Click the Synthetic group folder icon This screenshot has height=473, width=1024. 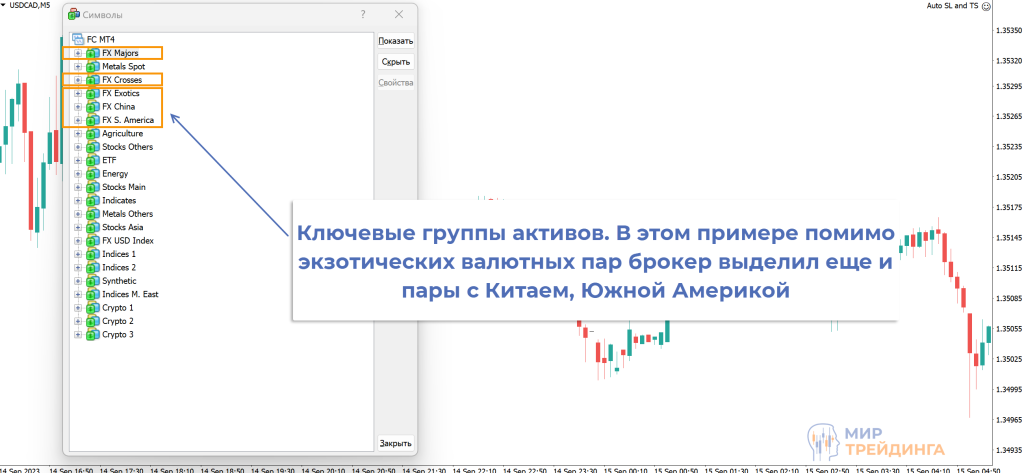tap(93, 281)
